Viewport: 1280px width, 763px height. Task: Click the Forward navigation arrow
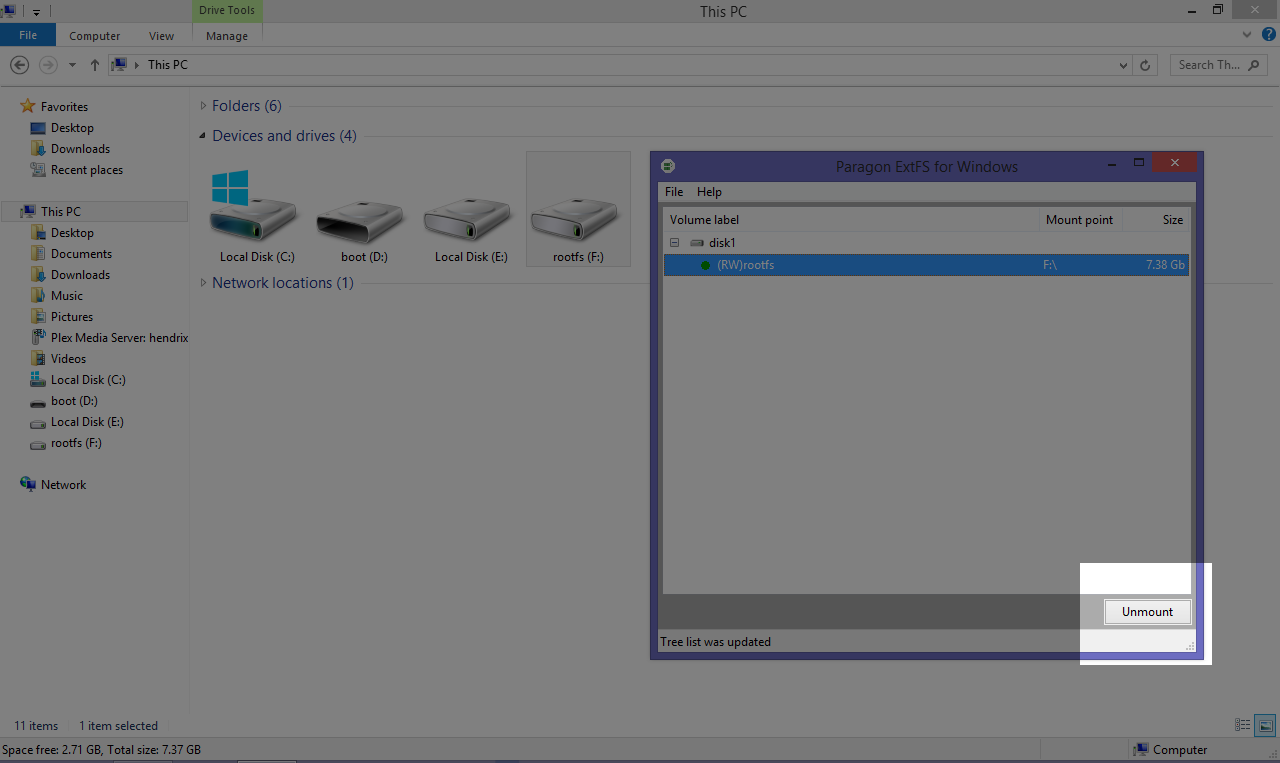point(47,65)
